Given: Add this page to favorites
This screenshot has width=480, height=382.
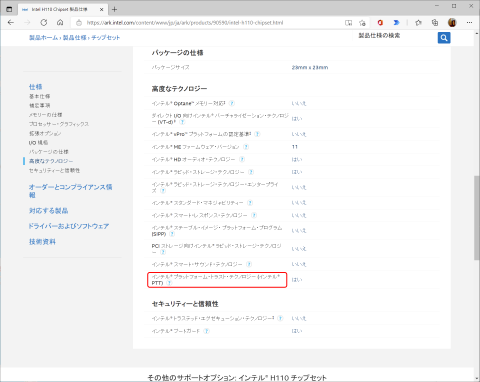Looking at the screenshot, I should coord(362,23).
